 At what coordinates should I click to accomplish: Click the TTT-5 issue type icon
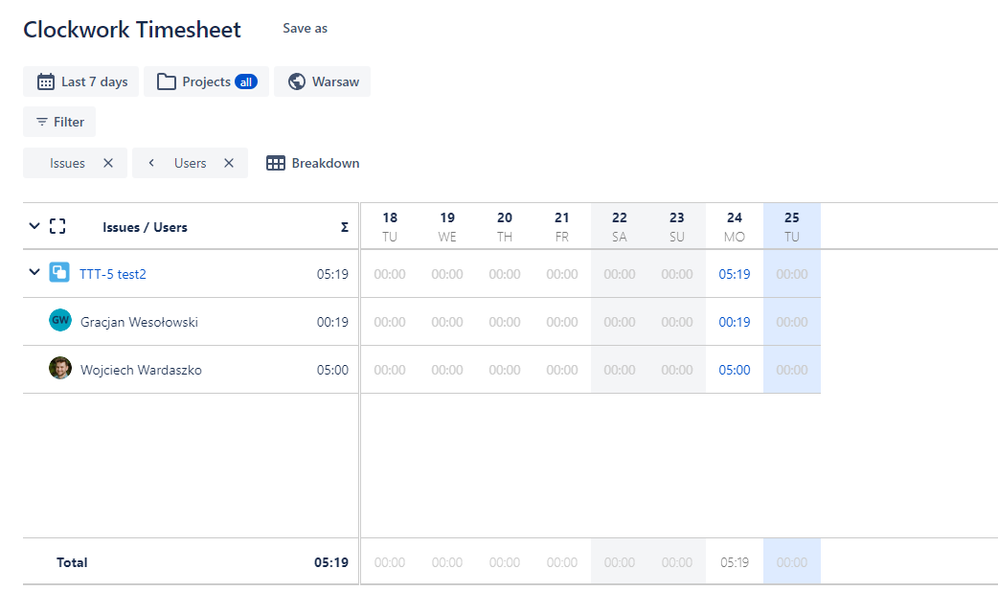[x=58, y=274]
